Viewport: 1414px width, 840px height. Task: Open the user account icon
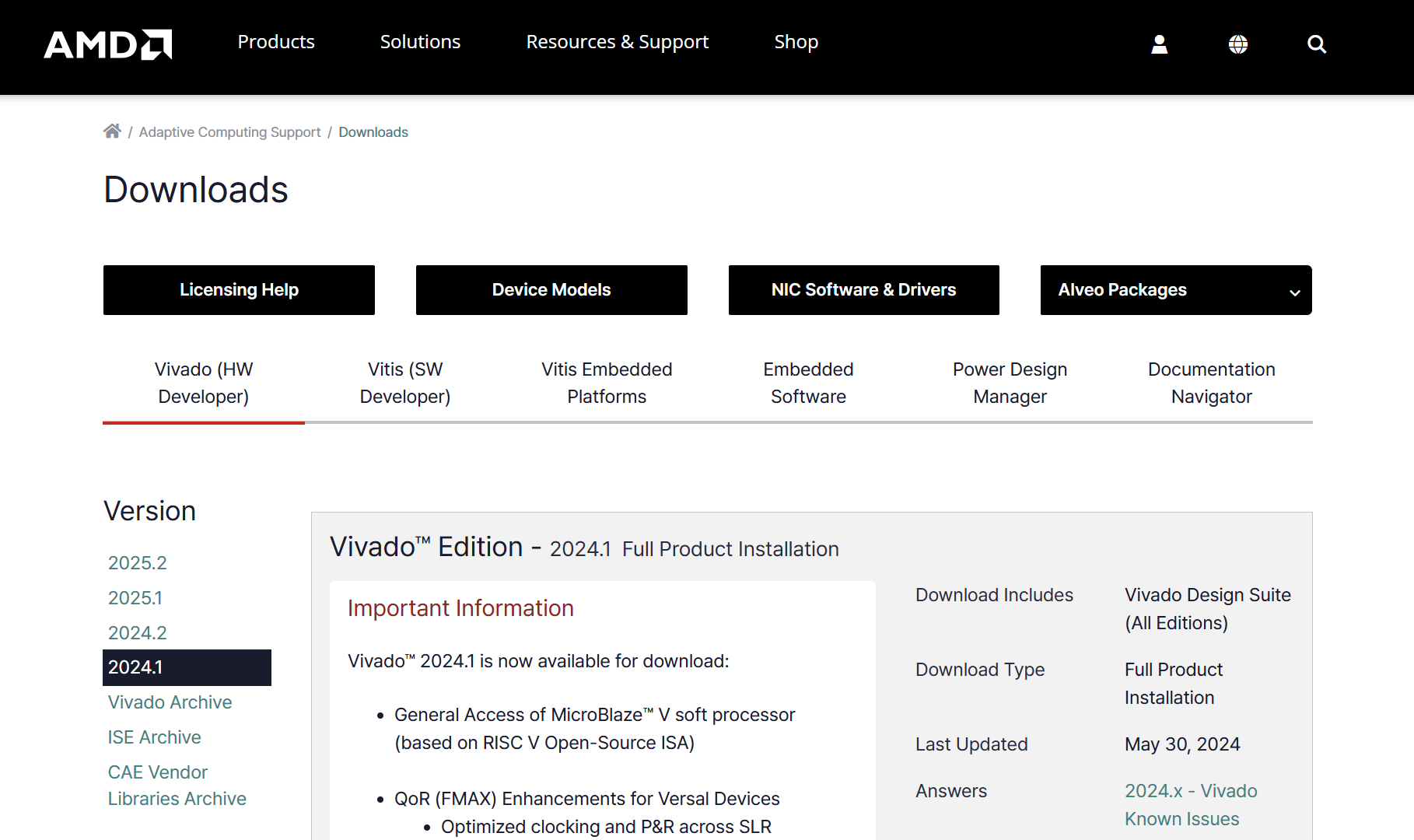tap(1160, 44)
